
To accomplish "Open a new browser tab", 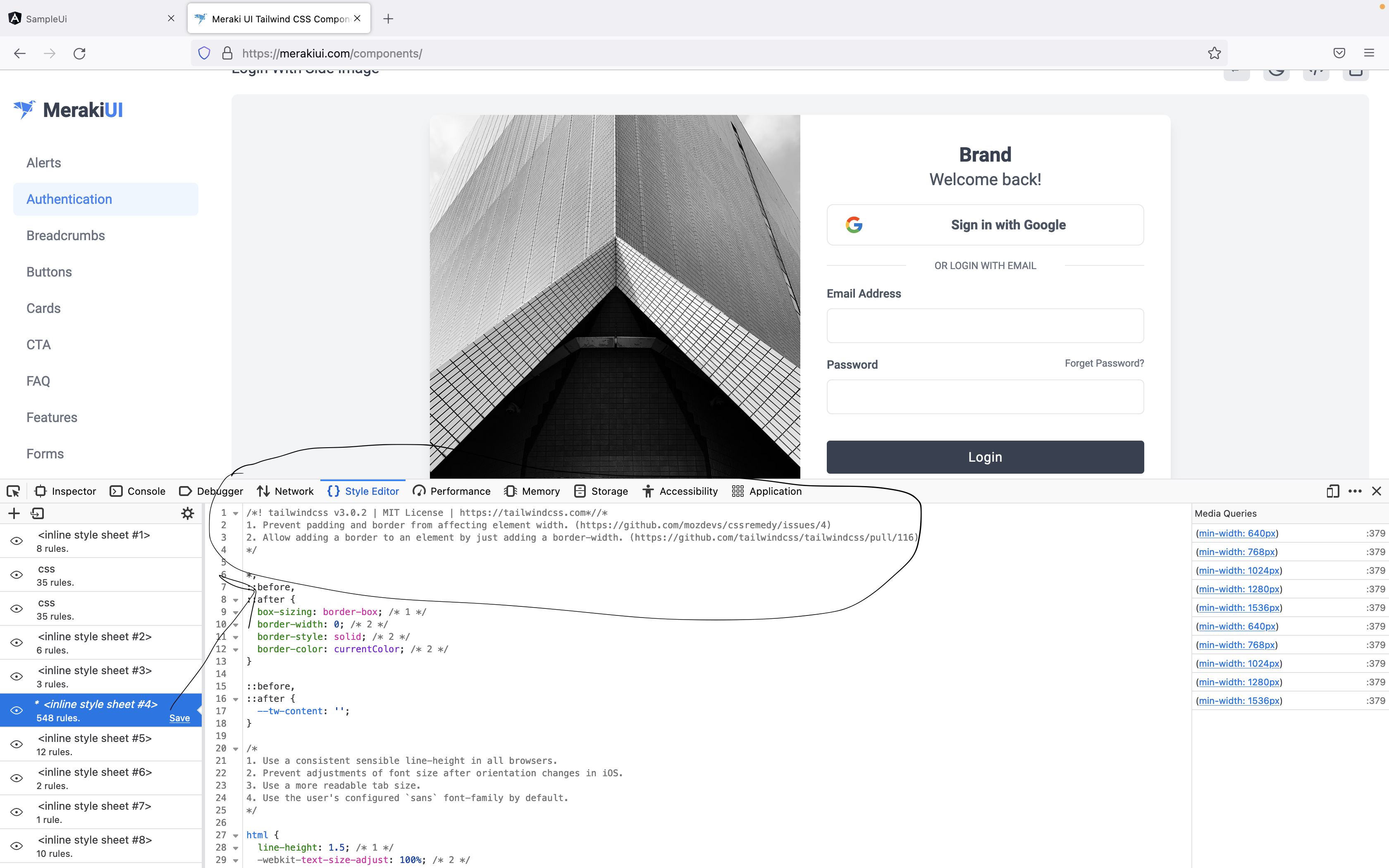I will 389,19.
